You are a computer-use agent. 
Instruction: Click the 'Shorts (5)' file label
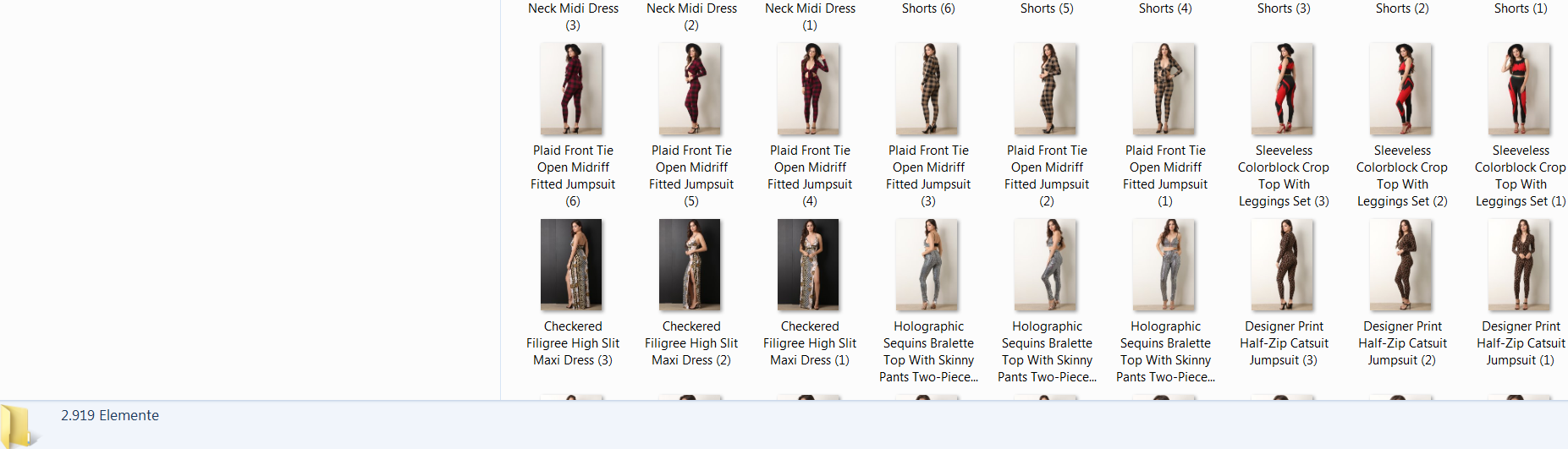[x=1047, y=8]
